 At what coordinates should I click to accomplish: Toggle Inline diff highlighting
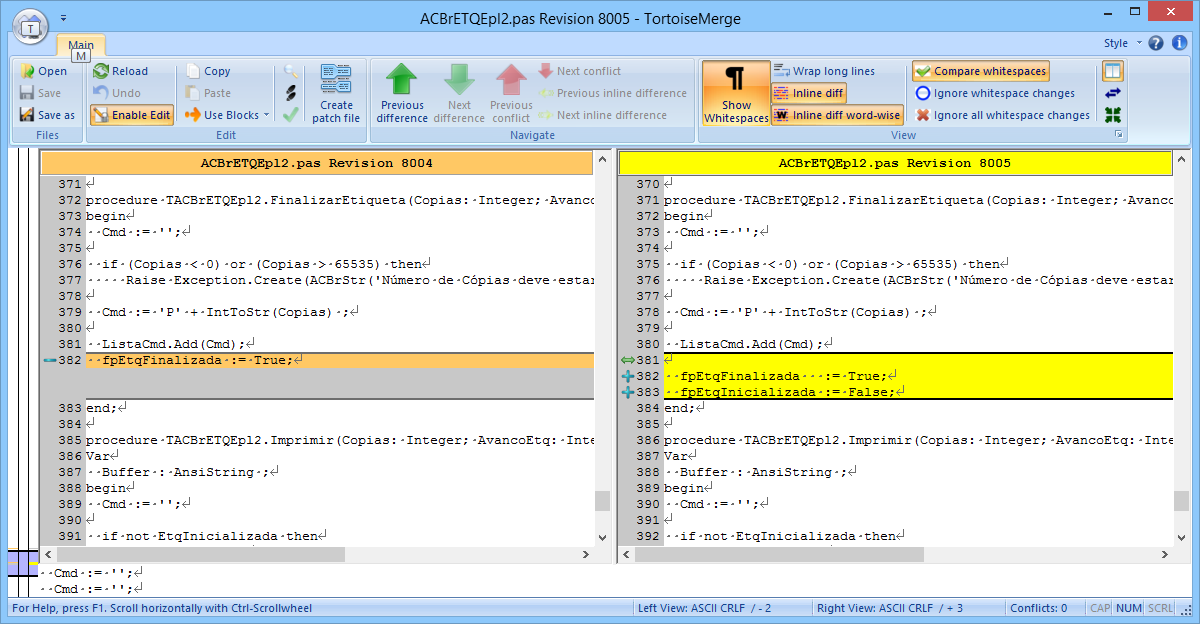click(x=809, y=93)
